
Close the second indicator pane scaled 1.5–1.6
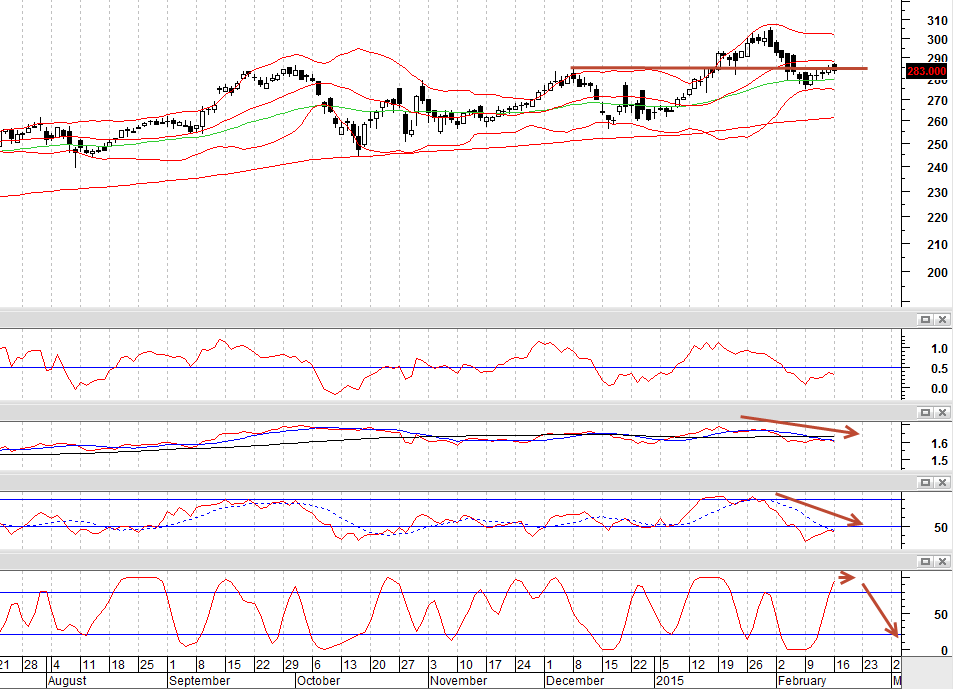click(942, 413)
